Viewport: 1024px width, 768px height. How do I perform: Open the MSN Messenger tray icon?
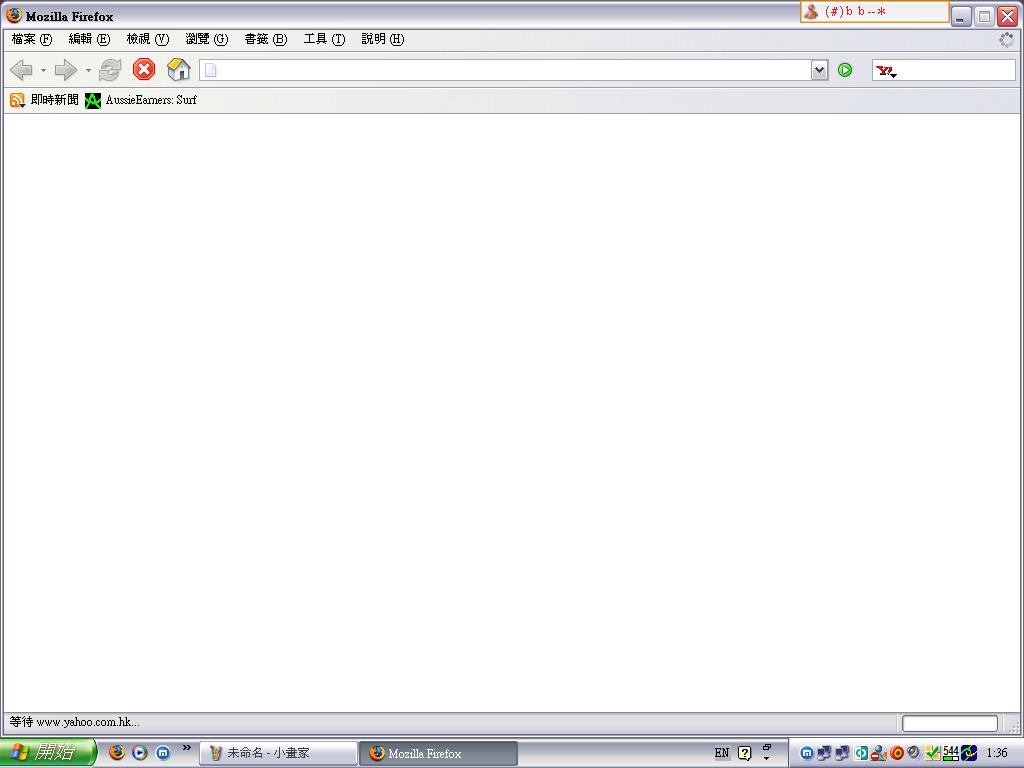click(x=879, y=753)
